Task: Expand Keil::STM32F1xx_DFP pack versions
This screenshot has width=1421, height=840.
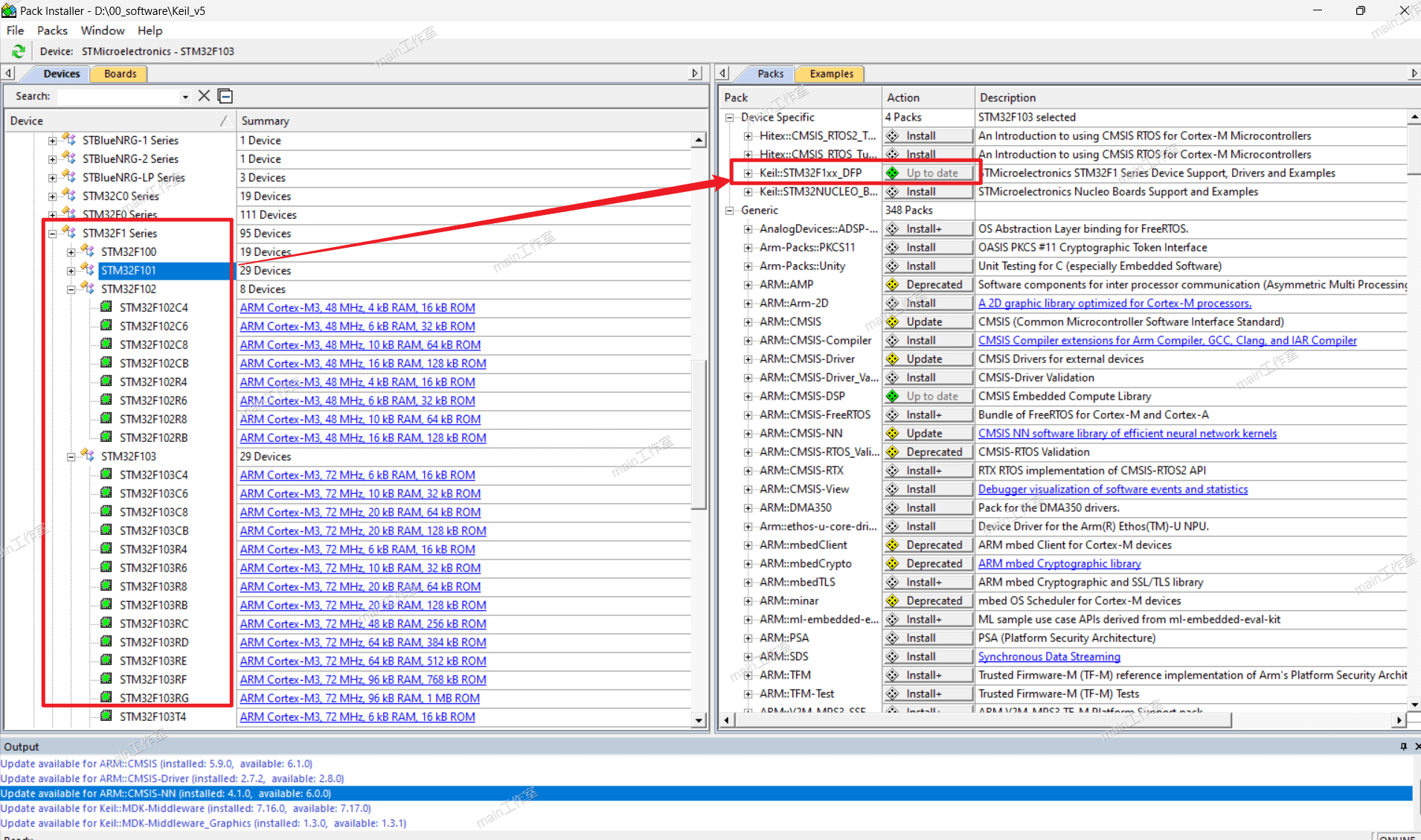Action: (748, 173)
